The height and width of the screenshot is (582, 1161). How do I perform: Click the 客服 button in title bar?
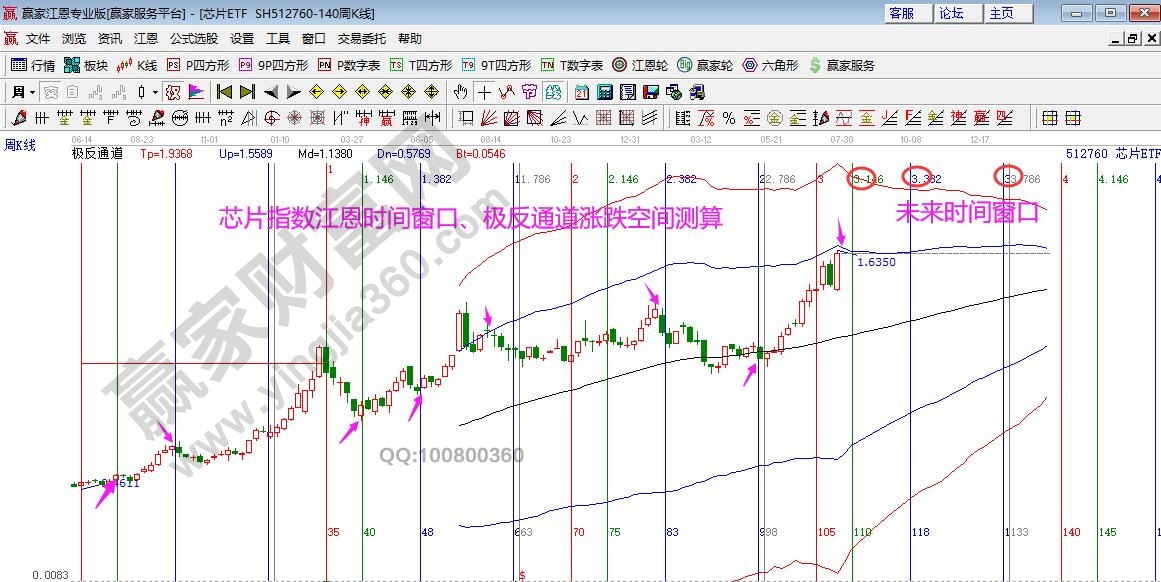(901, 13)
